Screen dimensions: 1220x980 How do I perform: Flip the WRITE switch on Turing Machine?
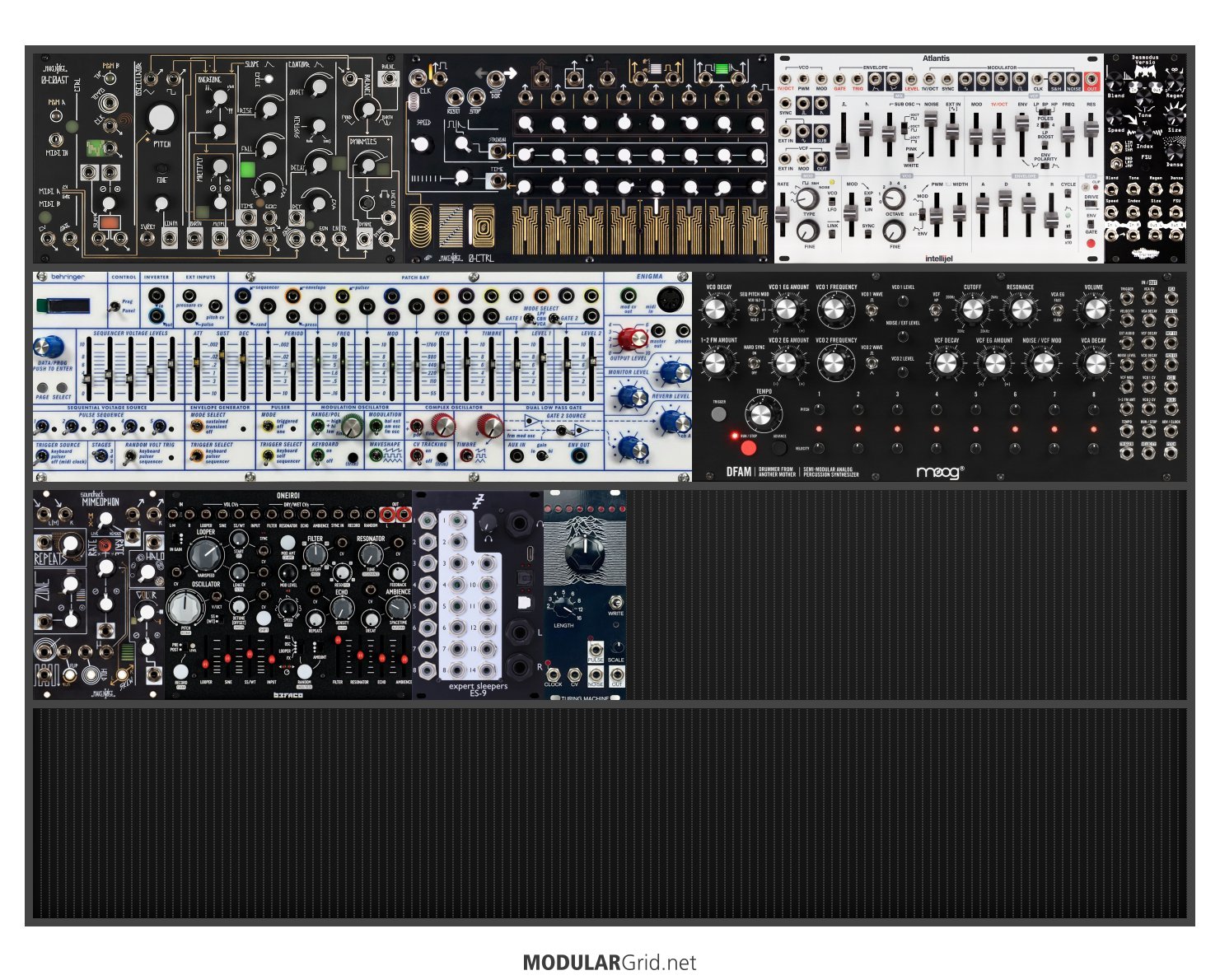(x=615, y=602)
